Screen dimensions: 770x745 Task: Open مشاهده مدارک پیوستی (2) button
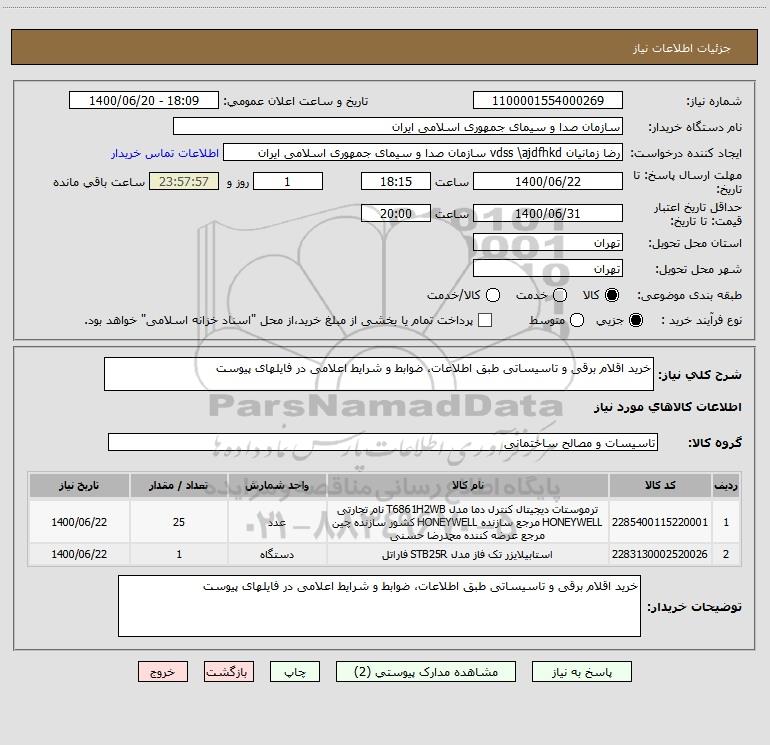(x=426, y=672)
